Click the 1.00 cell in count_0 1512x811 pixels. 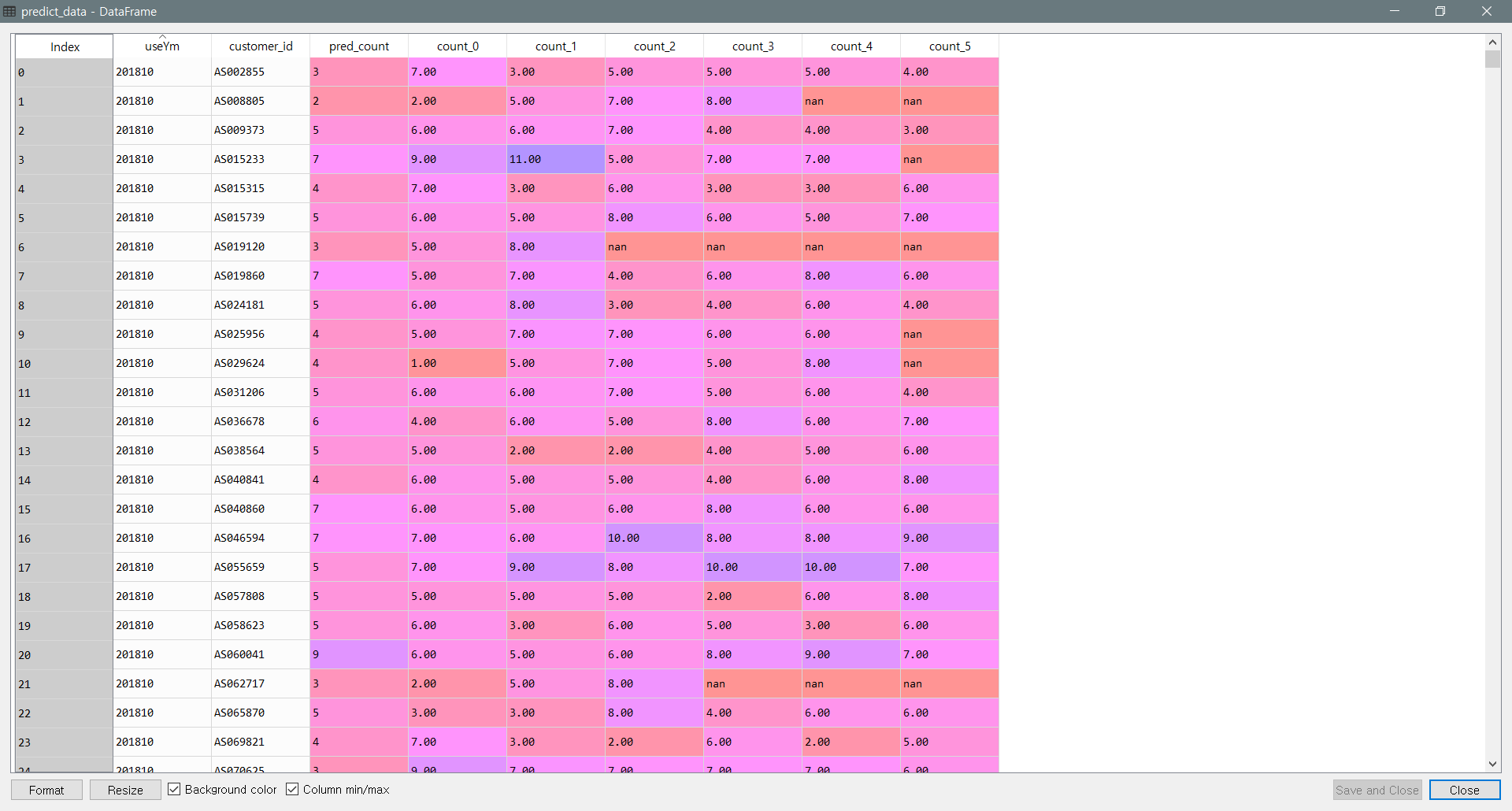click(x=458, y=363)
